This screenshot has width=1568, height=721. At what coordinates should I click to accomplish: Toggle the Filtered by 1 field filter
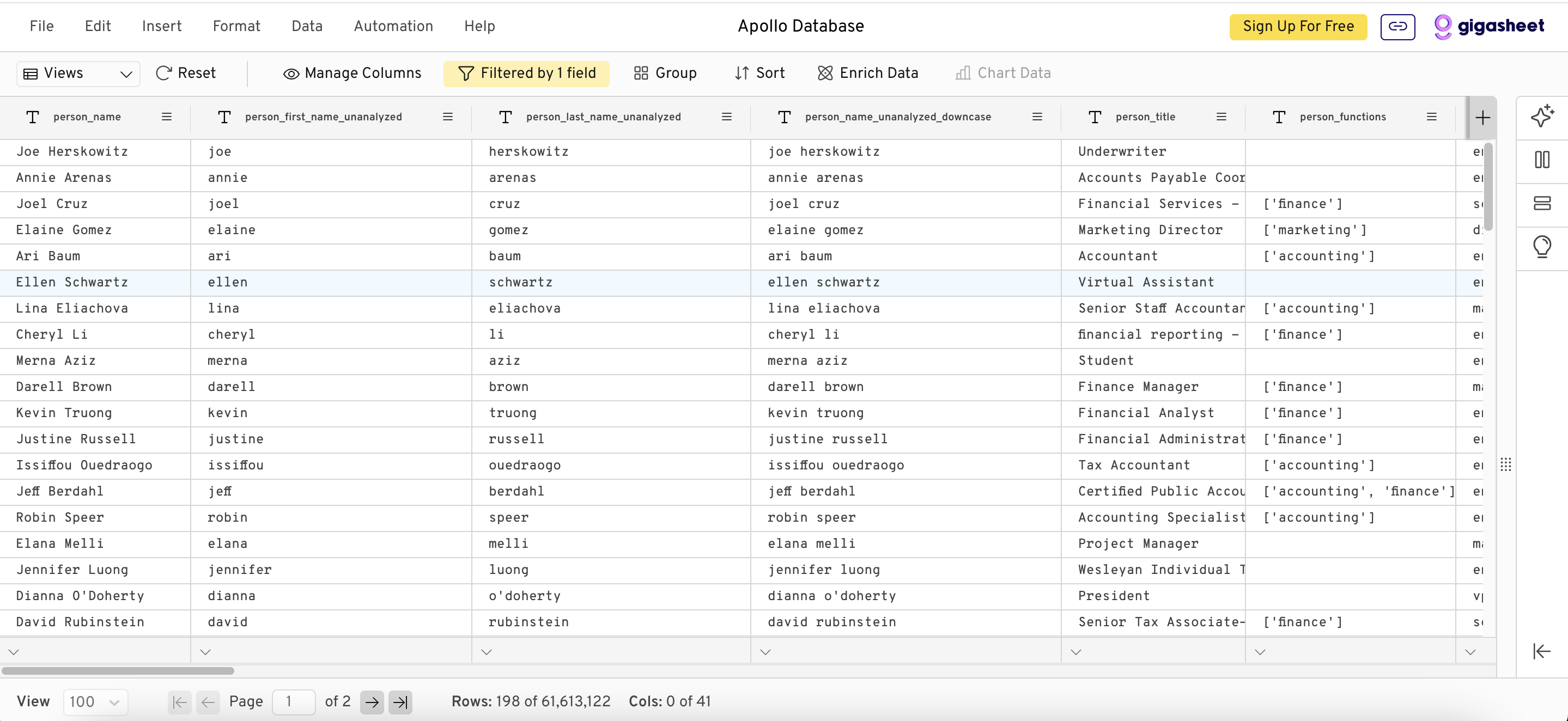pos(526,73)
